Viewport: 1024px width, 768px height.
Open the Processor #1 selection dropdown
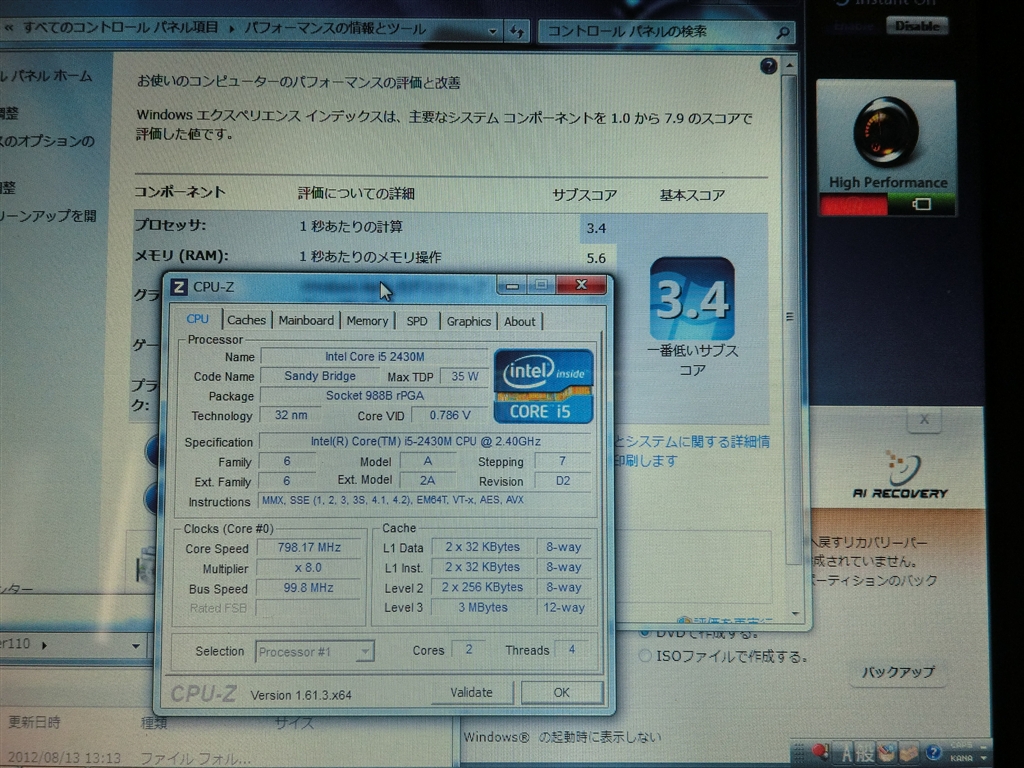click(x=315, y=652)
